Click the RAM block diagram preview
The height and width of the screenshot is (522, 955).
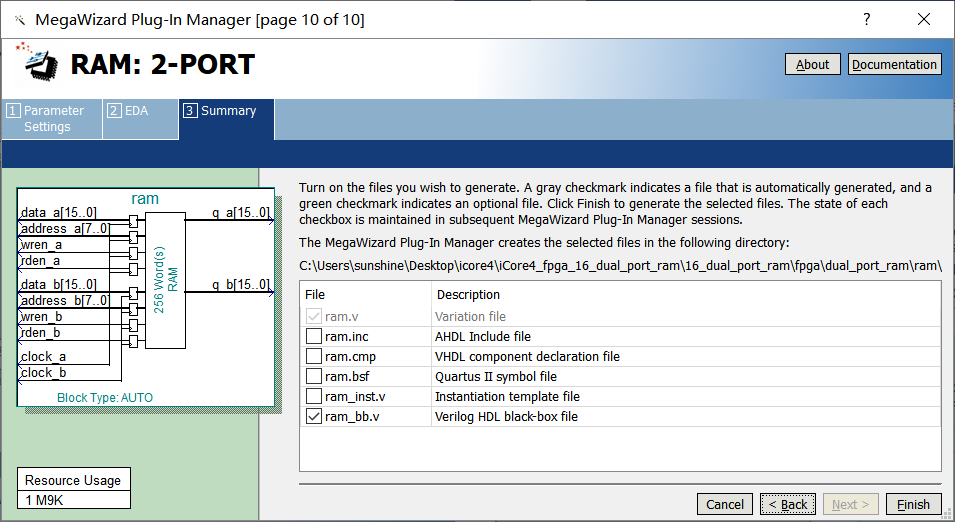click(x=145, y=297)
